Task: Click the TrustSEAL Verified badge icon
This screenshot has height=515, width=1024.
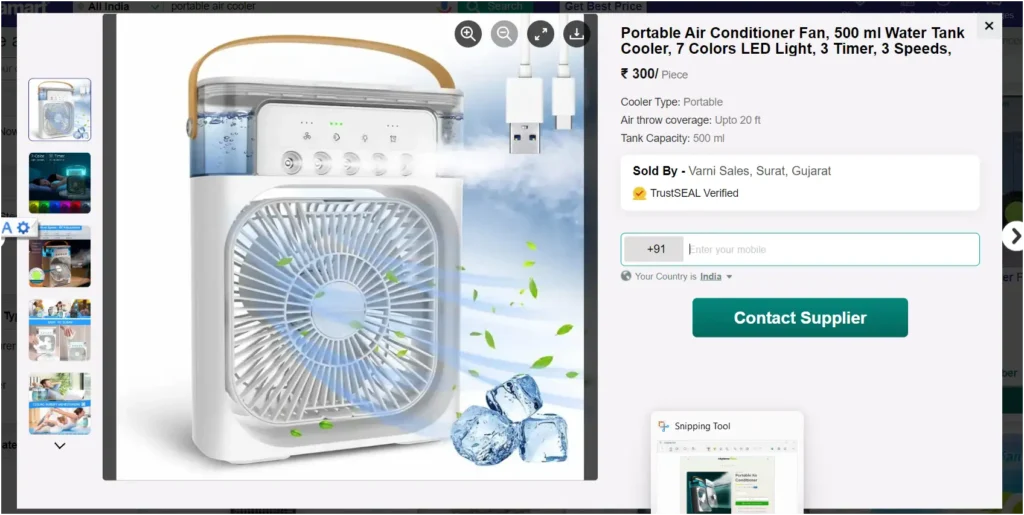Action: coord(639,193)
